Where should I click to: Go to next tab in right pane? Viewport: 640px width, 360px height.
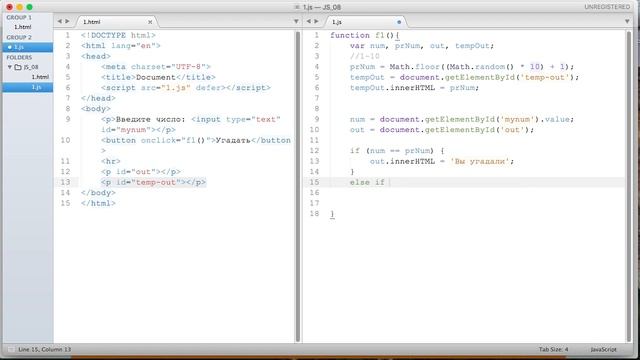click(316, 21)
